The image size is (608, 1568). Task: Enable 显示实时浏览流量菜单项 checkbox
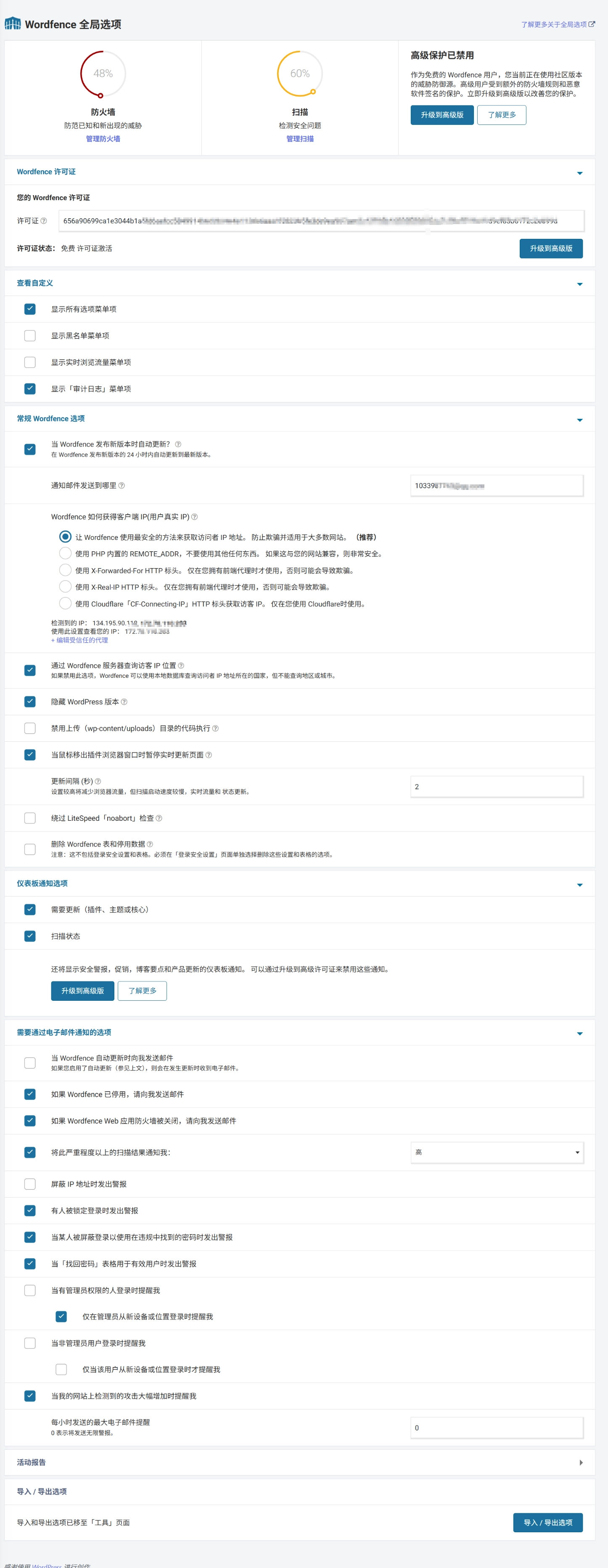(x=30, y=363)
